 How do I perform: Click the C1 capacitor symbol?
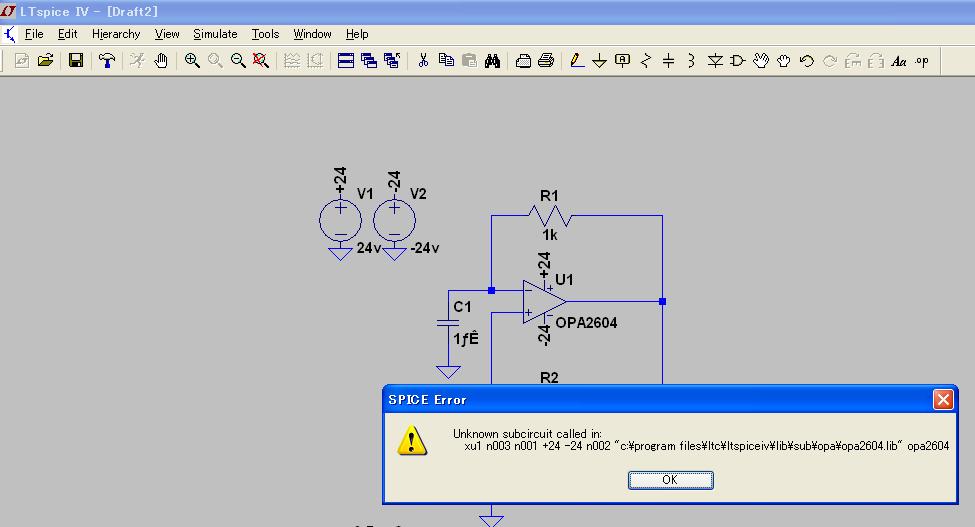click(448, 322)
